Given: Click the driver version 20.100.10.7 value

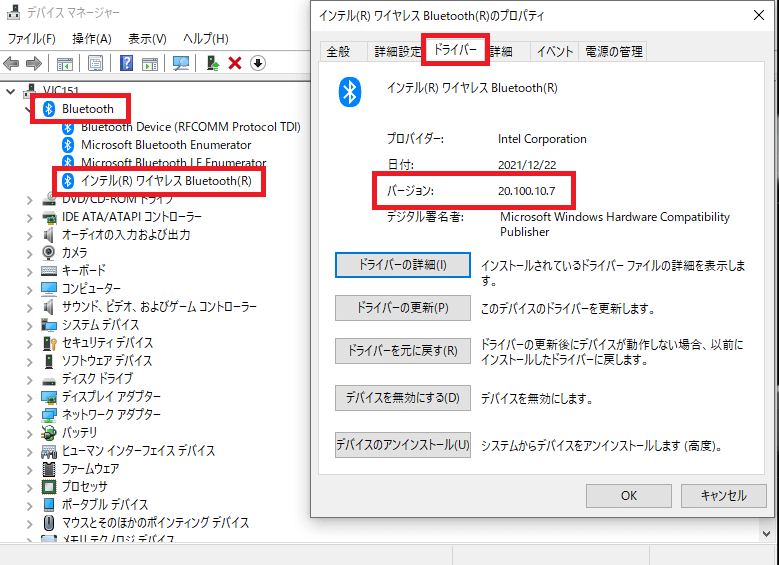Looking at the screenshot, I should 527,191.
